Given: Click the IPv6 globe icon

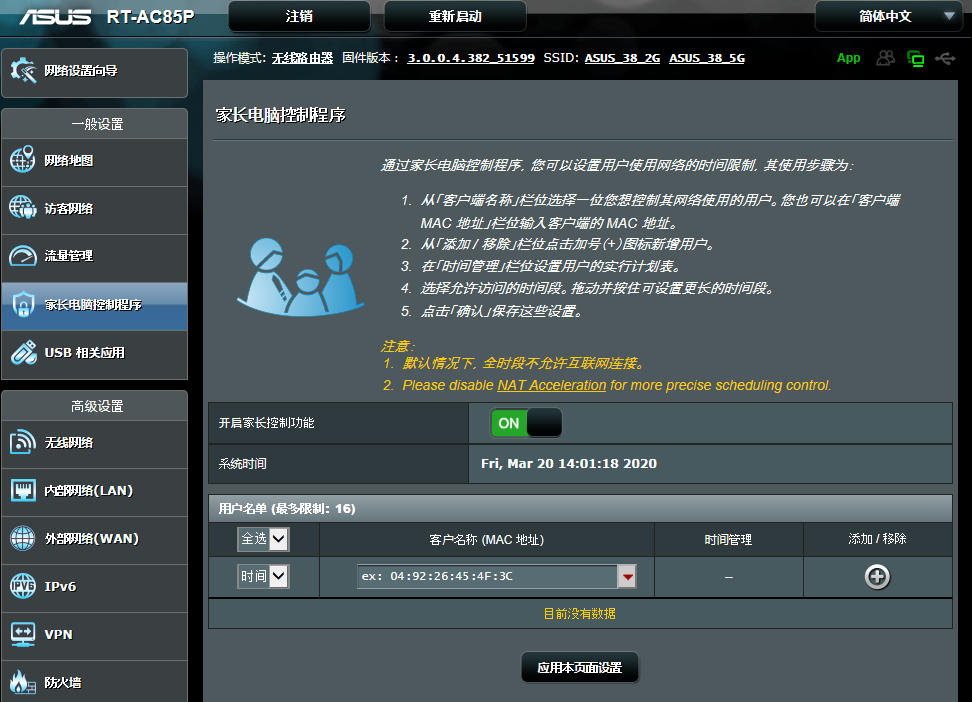Looking at the screenshot, I should click(23, 586).
